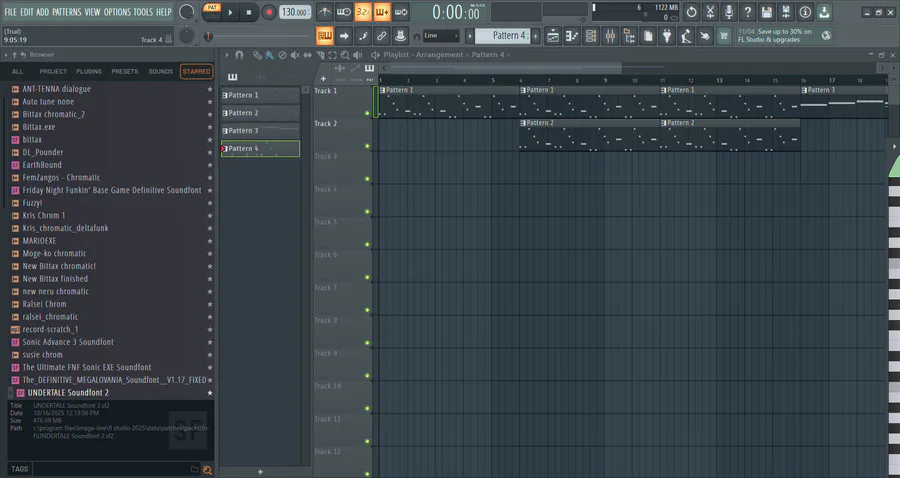Viewport: 900px width, 478px height.
Task: Open the plugin picker plug icon
Action: click(x=667, y=36)
